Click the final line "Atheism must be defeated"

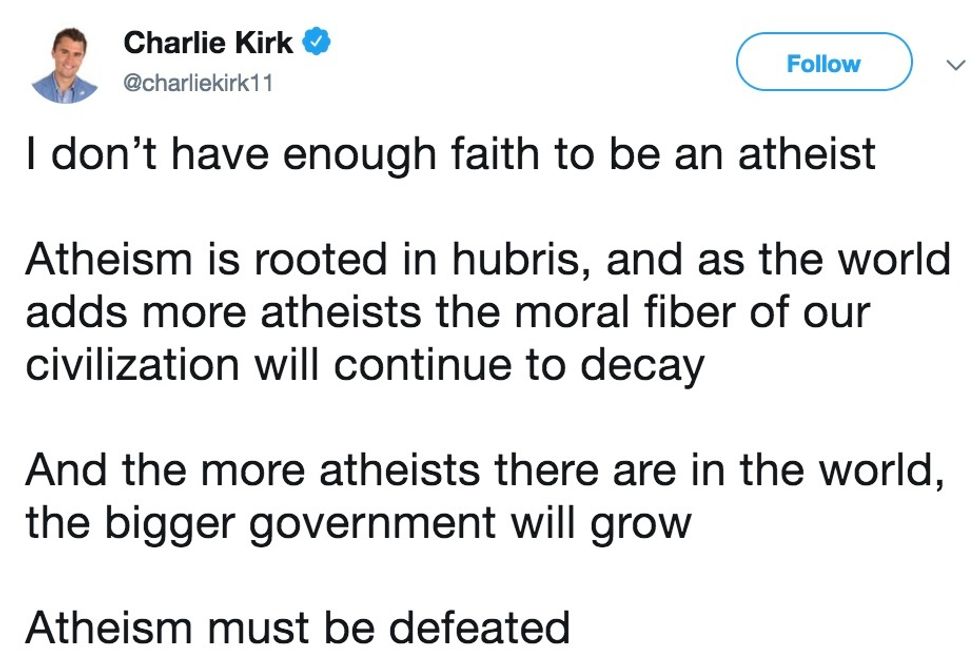297,628
